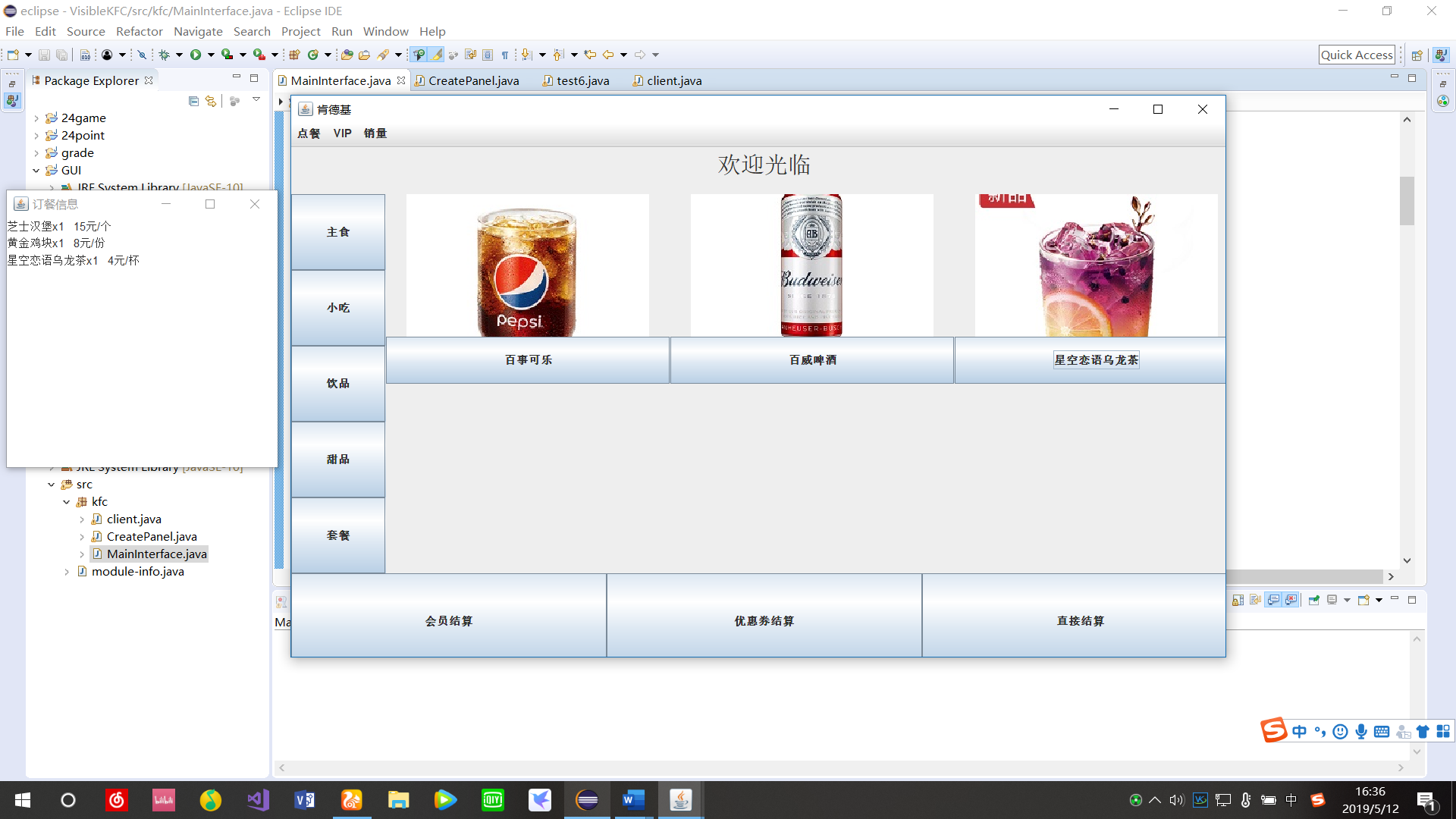
Task: Click the 优惠券结算 checkout button
Action: pos(764,615)
